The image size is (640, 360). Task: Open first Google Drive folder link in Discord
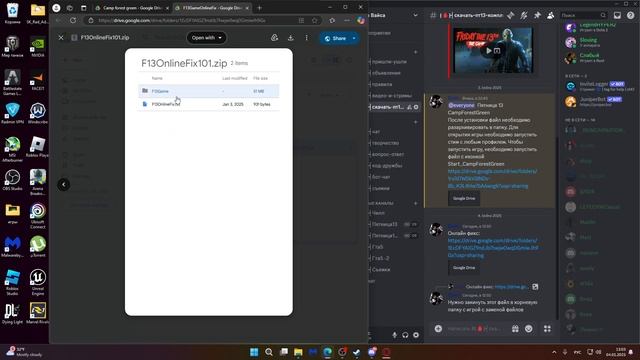coord(492,178)
